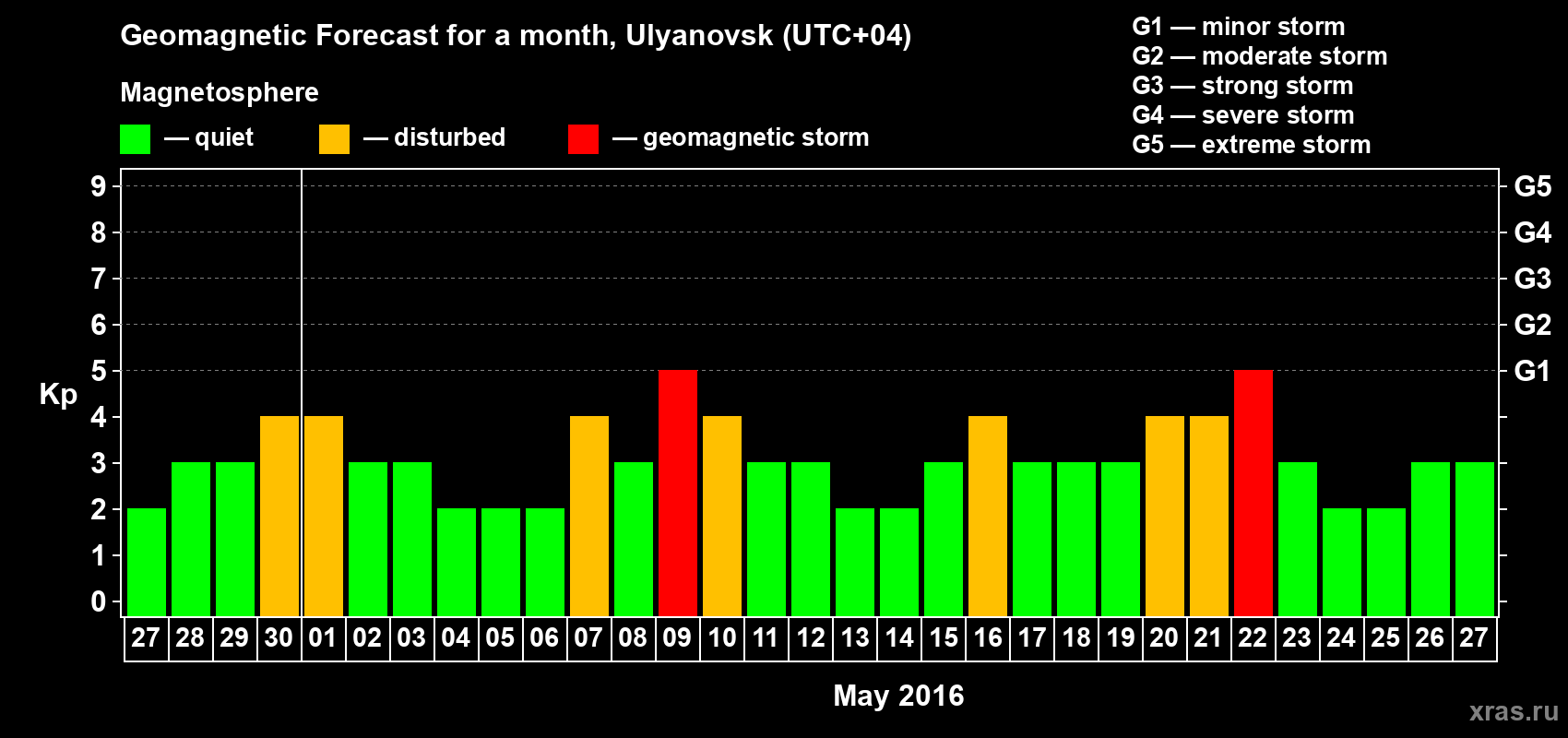Click the orange bar for May 21
Image resolution: width=1568 pixels, height=738 pixels.
(1209, 517)
